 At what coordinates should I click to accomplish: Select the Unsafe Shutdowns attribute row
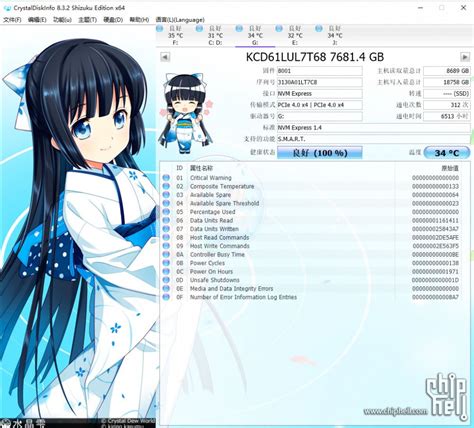311,280
